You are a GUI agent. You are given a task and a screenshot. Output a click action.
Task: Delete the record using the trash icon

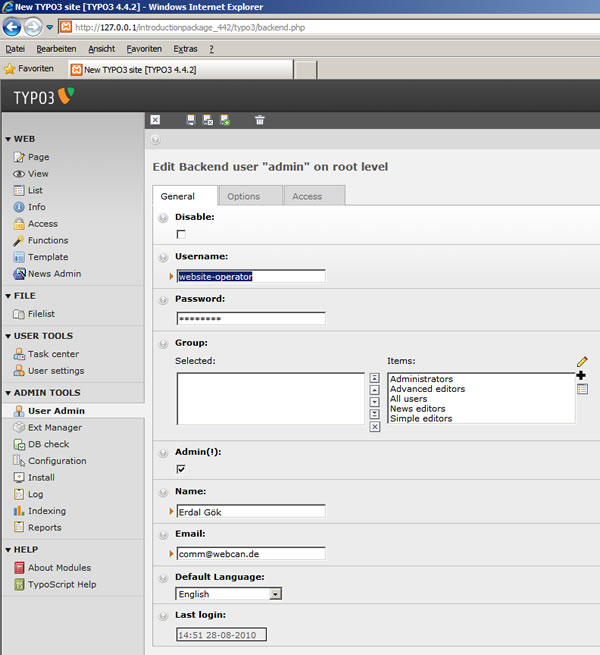coord(260,120)
